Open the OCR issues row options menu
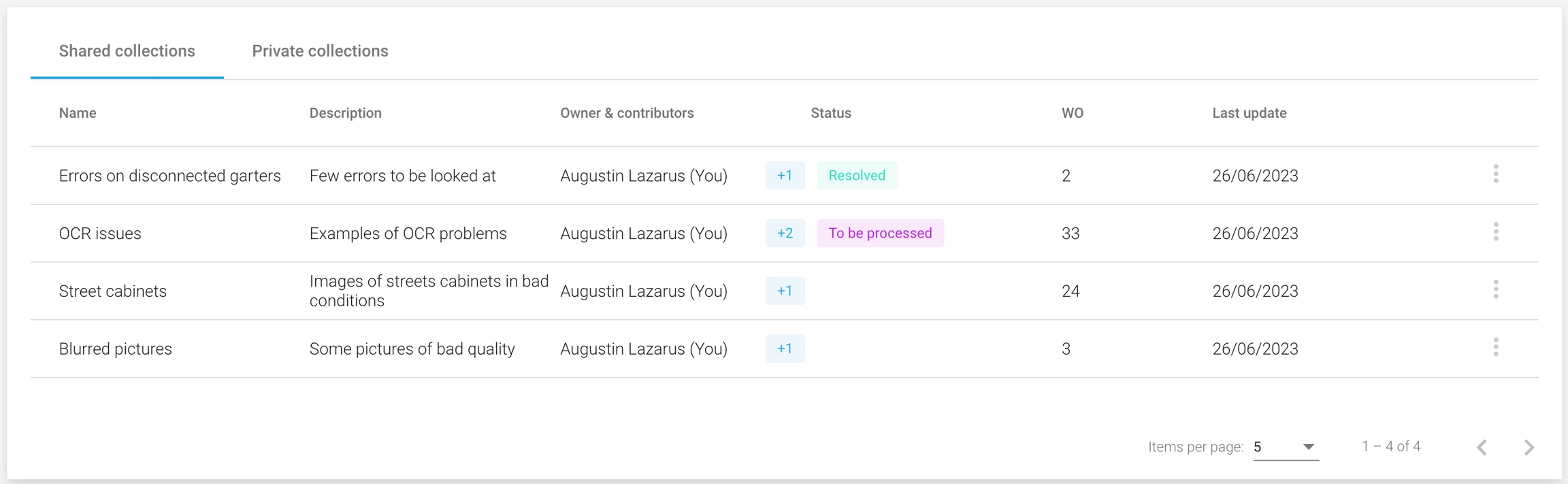Screen dimensions: 1568x484 pos(1495,233)
